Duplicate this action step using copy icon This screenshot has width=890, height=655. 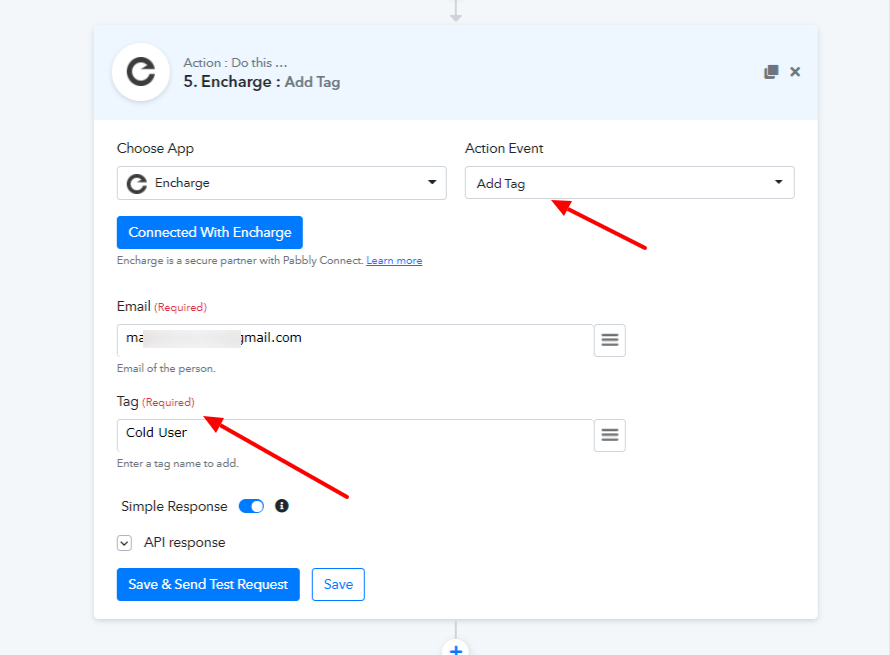tap(771, 72)
